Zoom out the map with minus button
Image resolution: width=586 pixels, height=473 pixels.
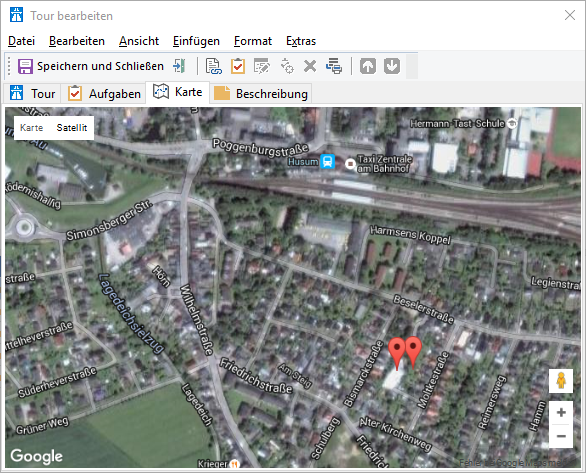coord(561,436)
